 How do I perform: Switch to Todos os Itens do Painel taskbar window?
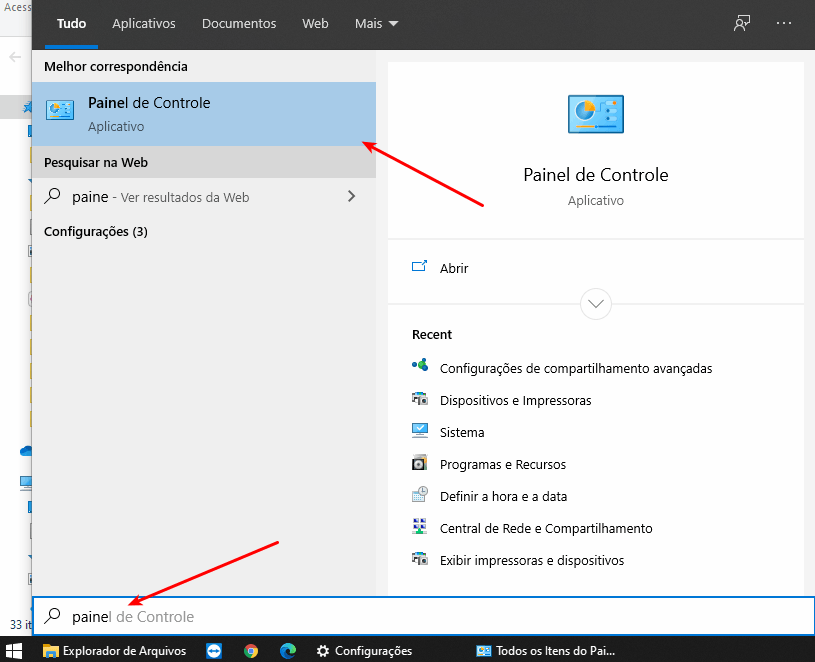click(546, 651)
